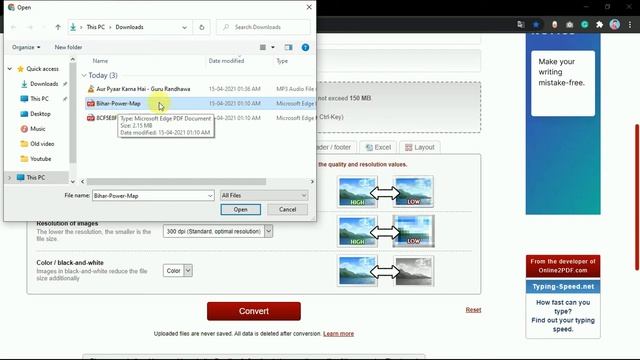Select This PC under Quick access
This screenshot has width=640, height=360.
coord(39,99)
